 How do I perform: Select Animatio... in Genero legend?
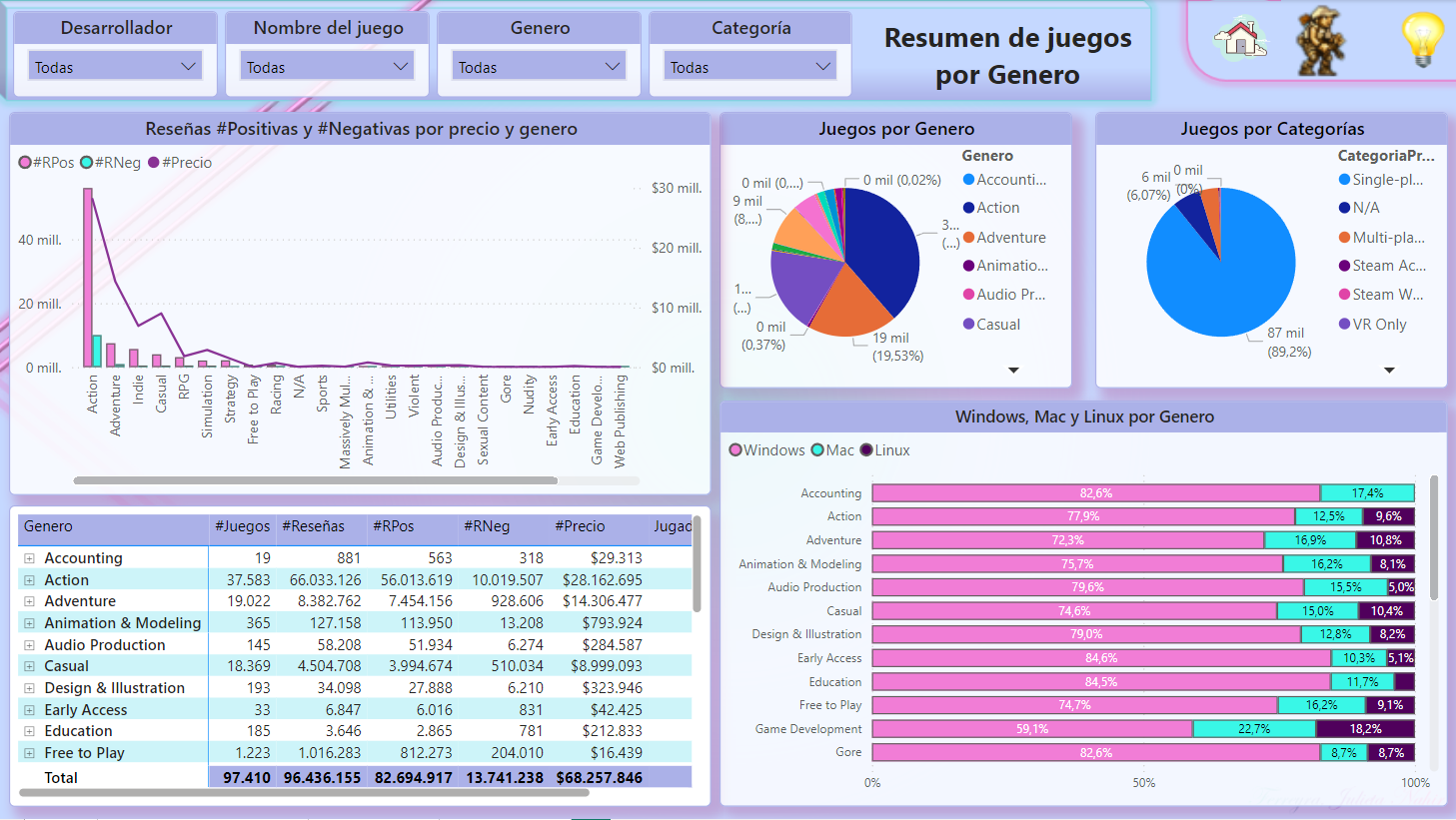(x=1005, y=266)
